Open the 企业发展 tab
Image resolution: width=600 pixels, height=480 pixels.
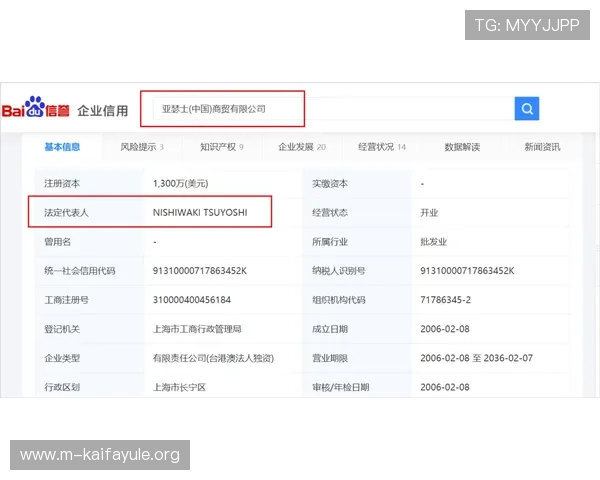302,147
